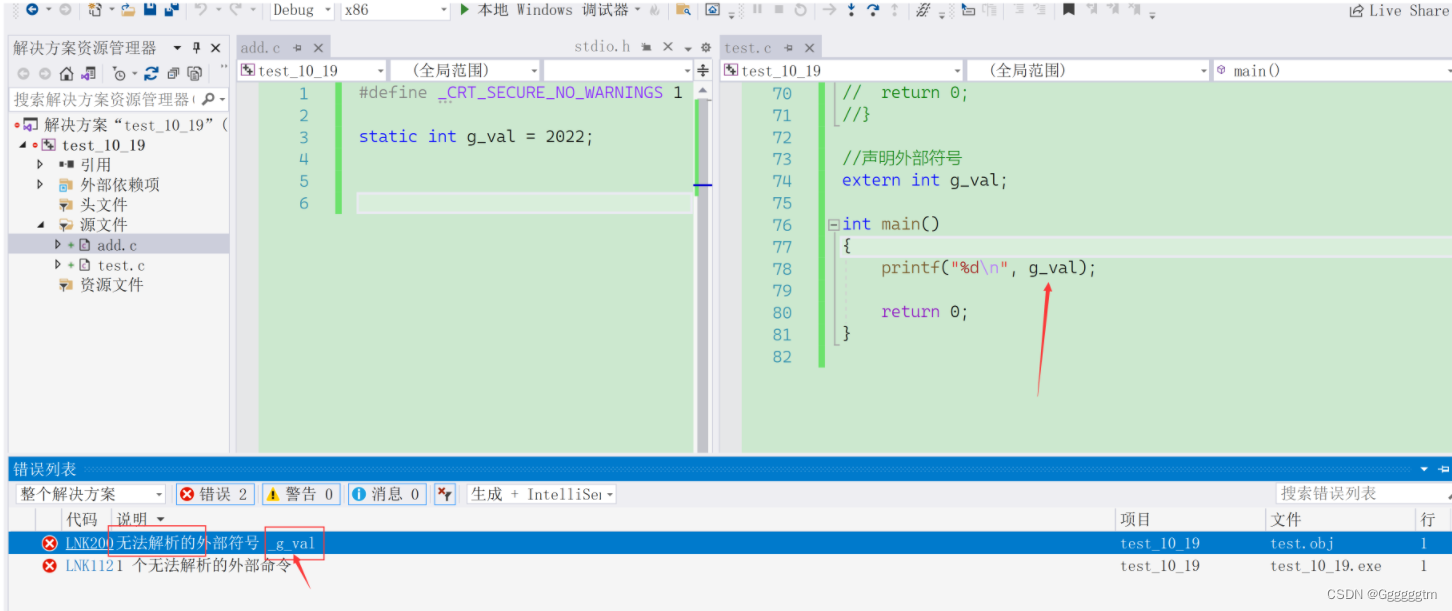Click the error list filter icon

[445, 494]
